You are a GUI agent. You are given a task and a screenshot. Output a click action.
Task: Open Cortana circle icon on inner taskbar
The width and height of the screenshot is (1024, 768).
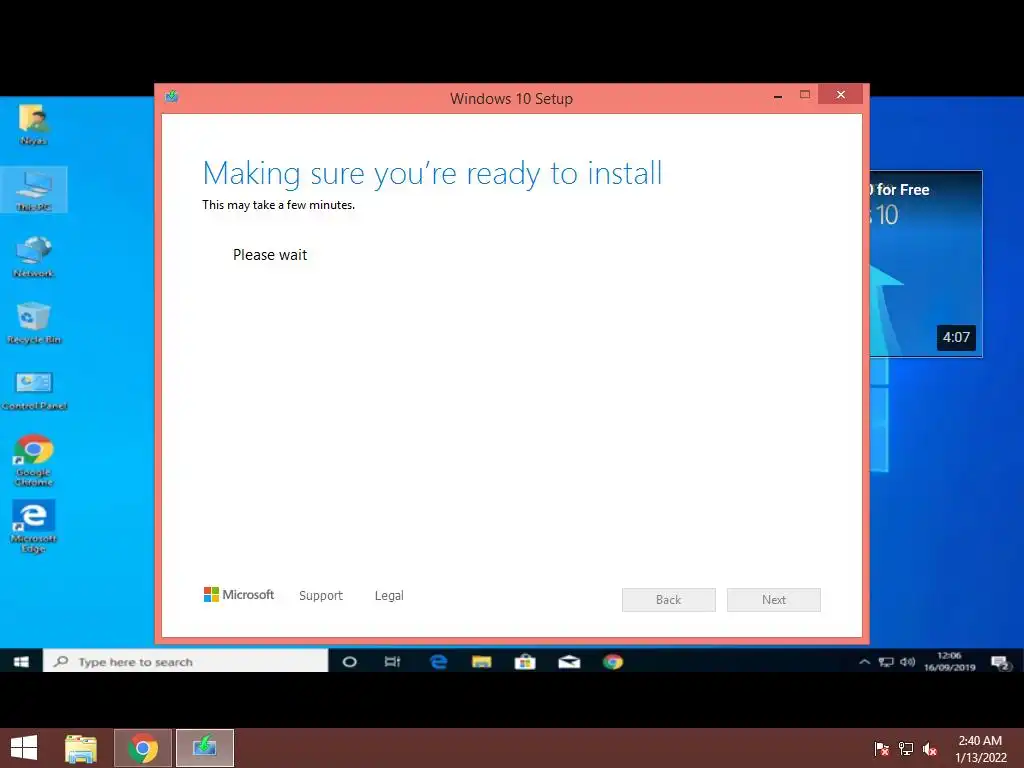(349, 662)
